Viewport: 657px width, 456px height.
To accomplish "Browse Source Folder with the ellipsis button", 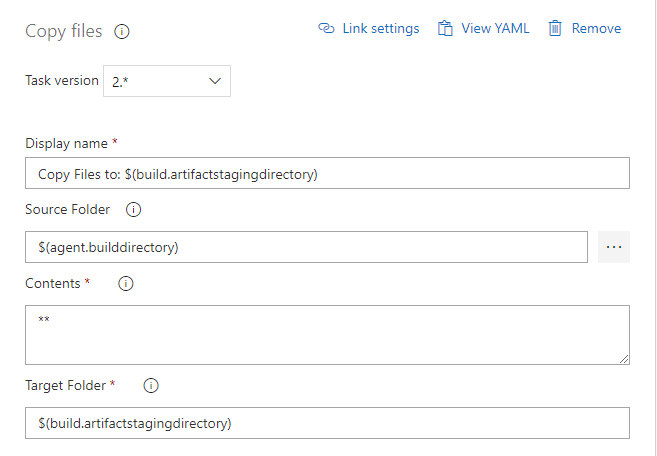I will tap(614, 247).
